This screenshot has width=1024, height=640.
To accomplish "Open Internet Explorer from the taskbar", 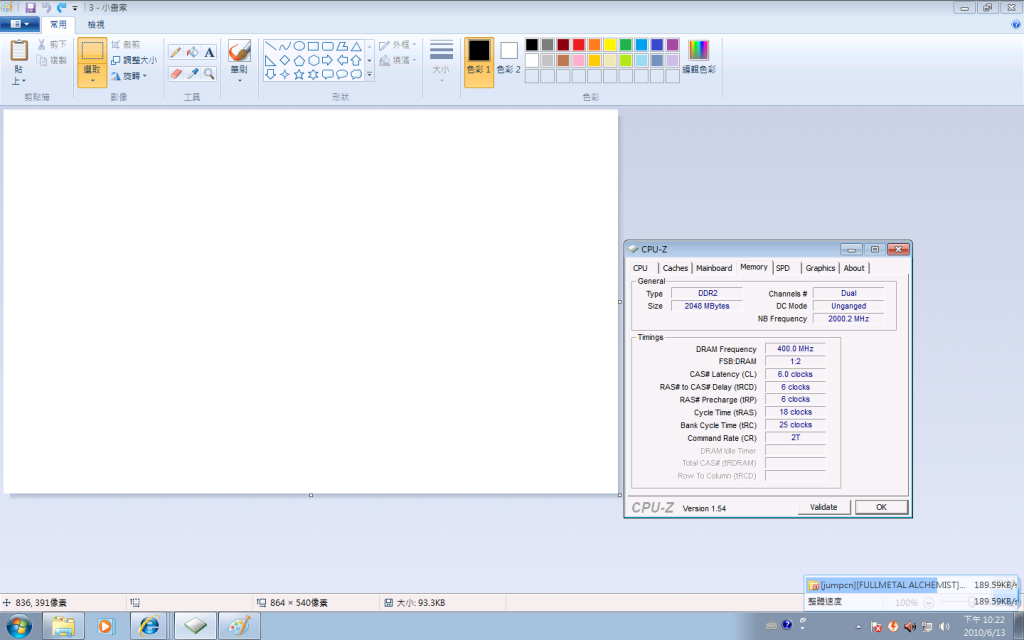I will click(150, 626).
